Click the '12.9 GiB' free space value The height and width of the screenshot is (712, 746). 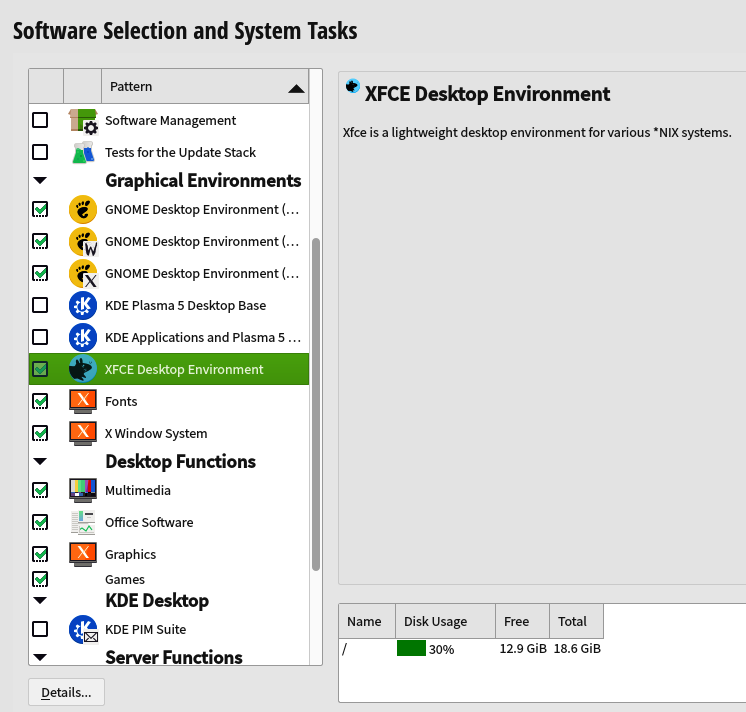[x=523, y=649]
